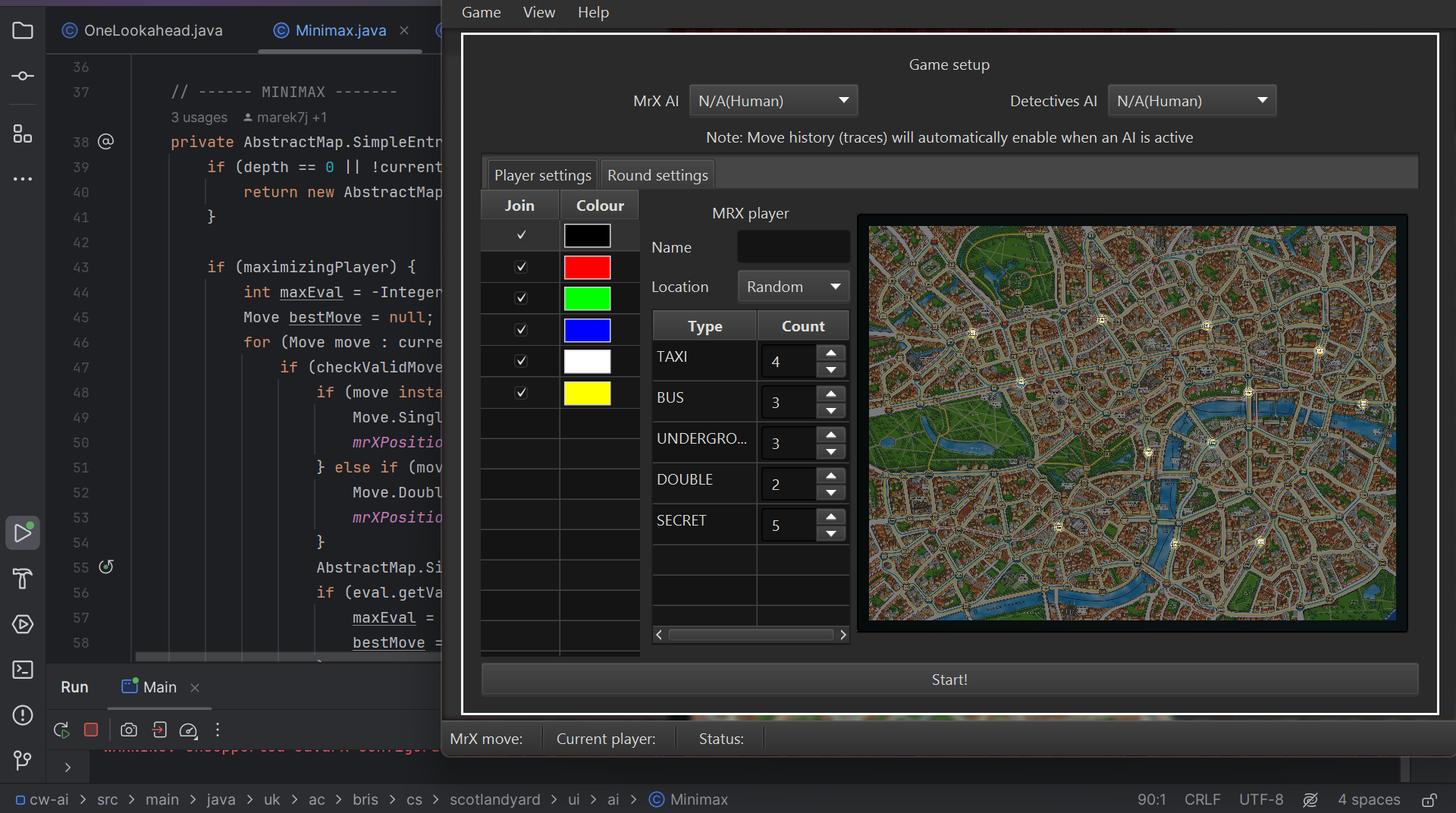
Task: Click the recursive call gutter icon on line 55
Action: 106,567
